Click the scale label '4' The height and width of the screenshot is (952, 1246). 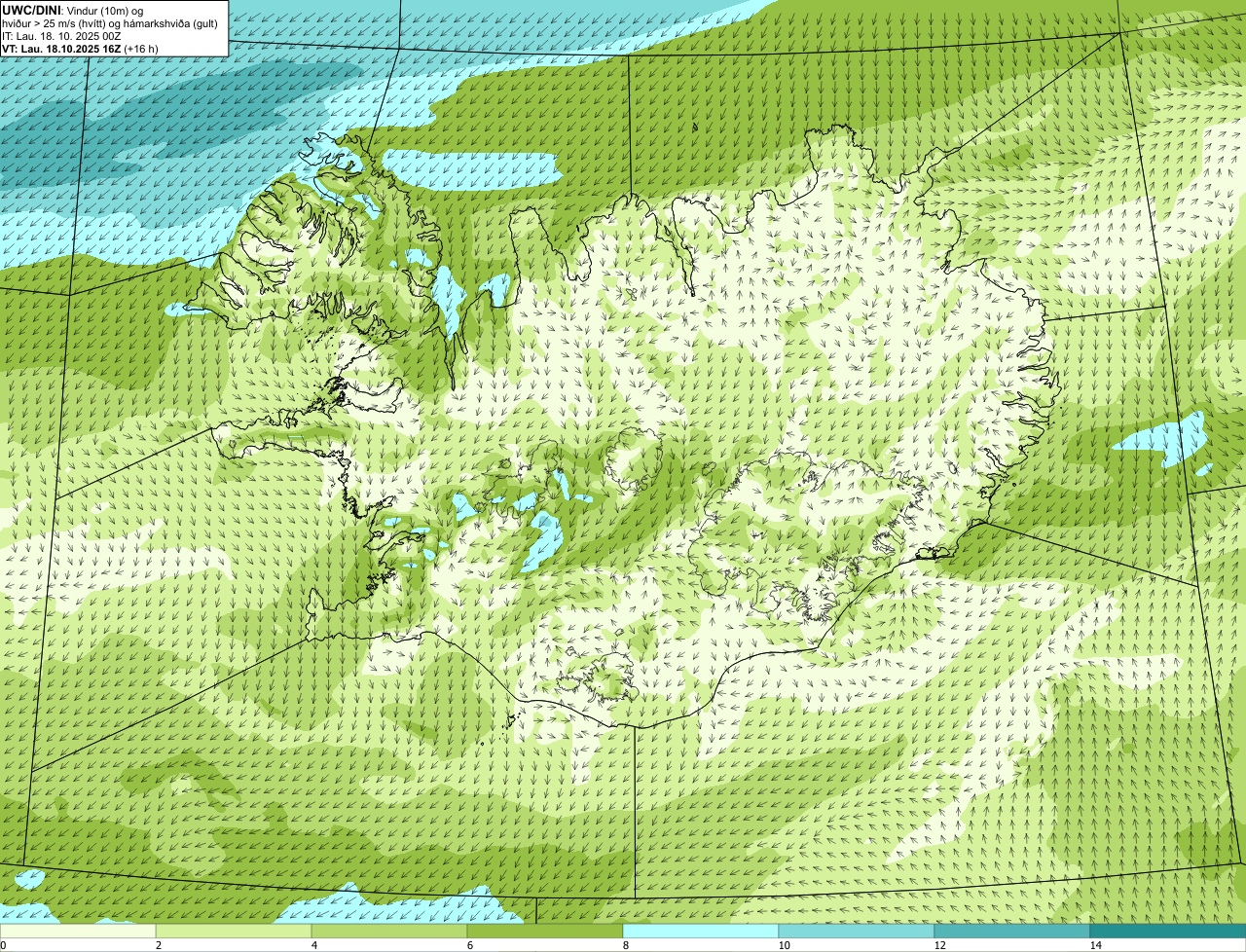pyautogui.click(x=313, y=945)
